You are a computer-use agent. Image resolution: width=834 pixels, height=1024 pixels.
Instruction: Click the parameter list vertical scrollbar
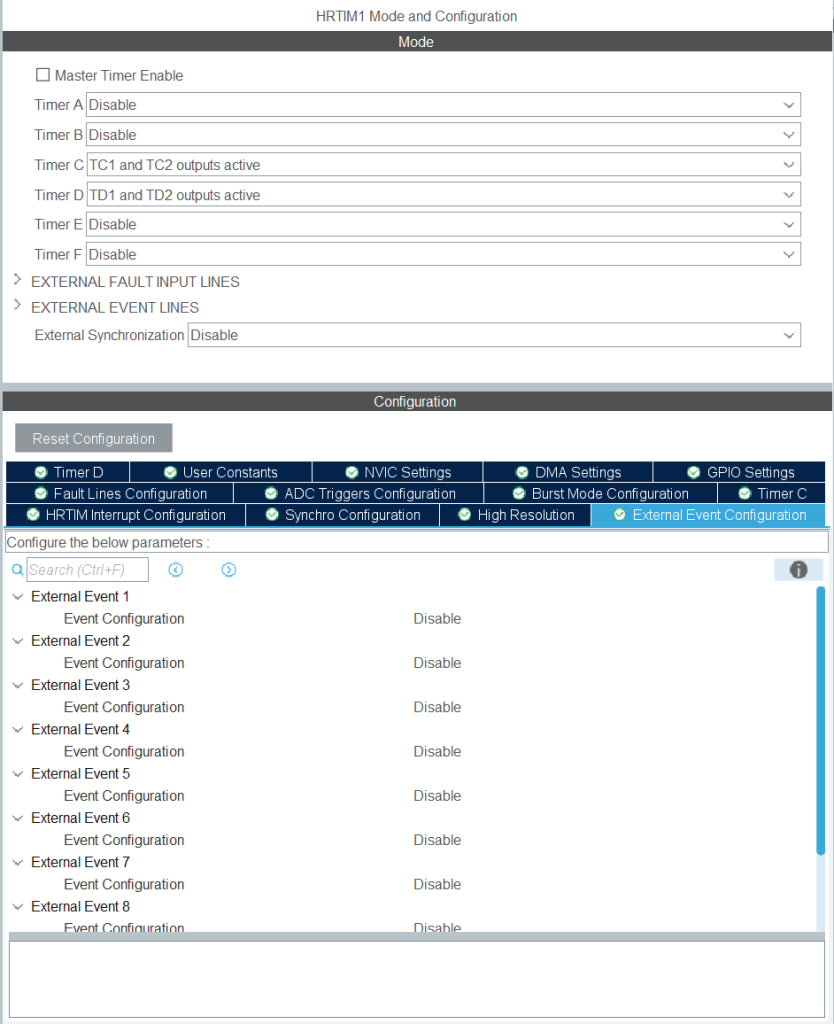pos(821,720)
